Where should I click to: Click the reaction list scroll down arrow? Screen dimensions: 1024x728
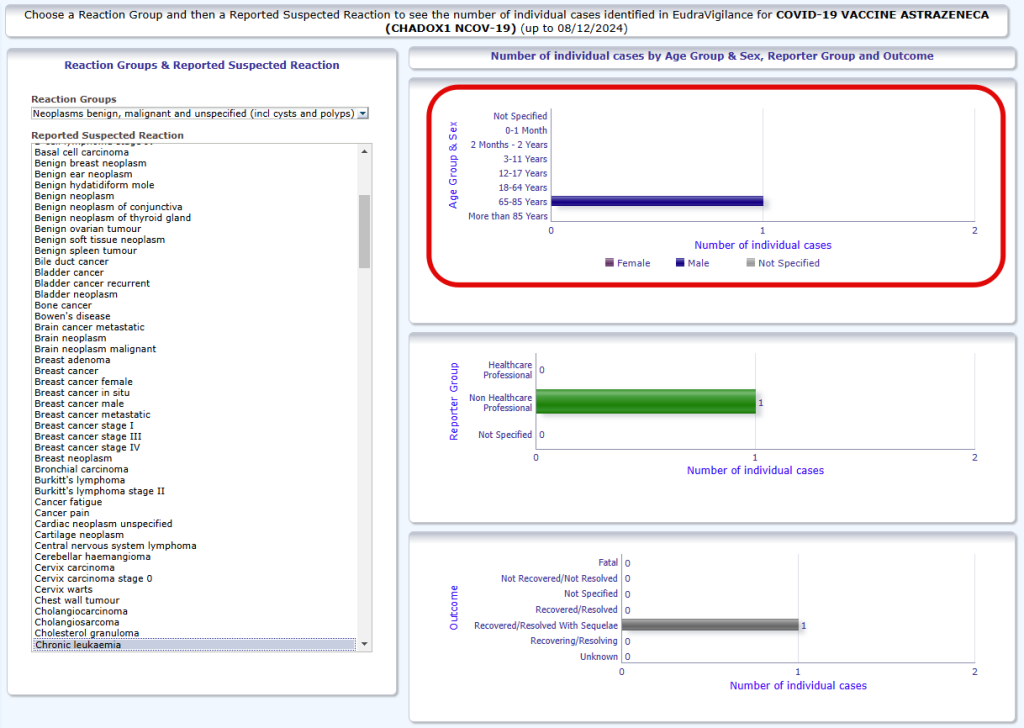(364, 644)
